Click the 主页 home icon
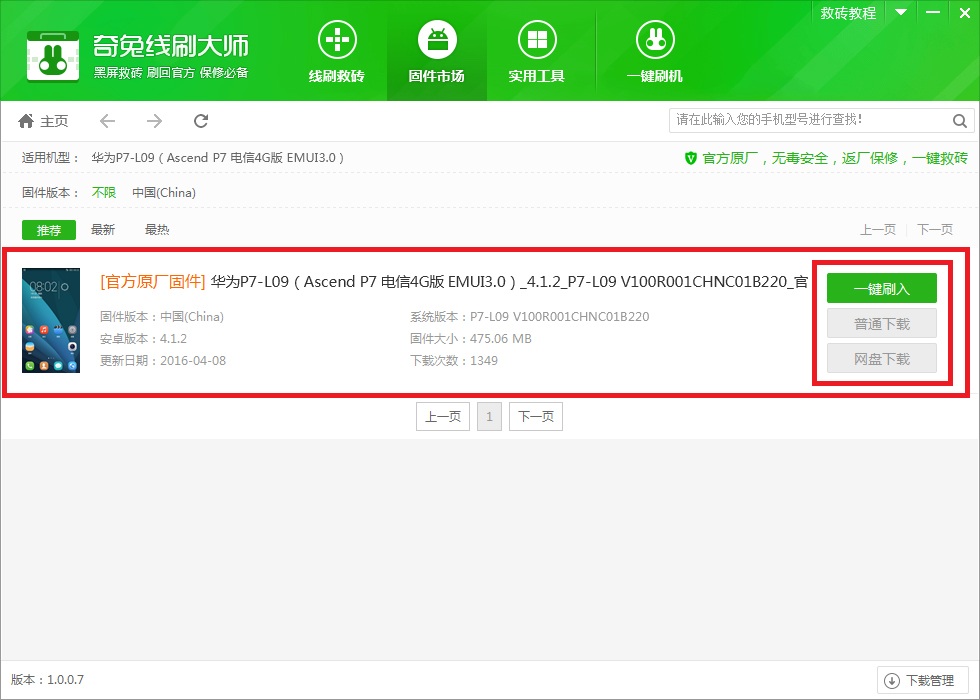Viewport: 980px width, 700px height. (28, 120)
